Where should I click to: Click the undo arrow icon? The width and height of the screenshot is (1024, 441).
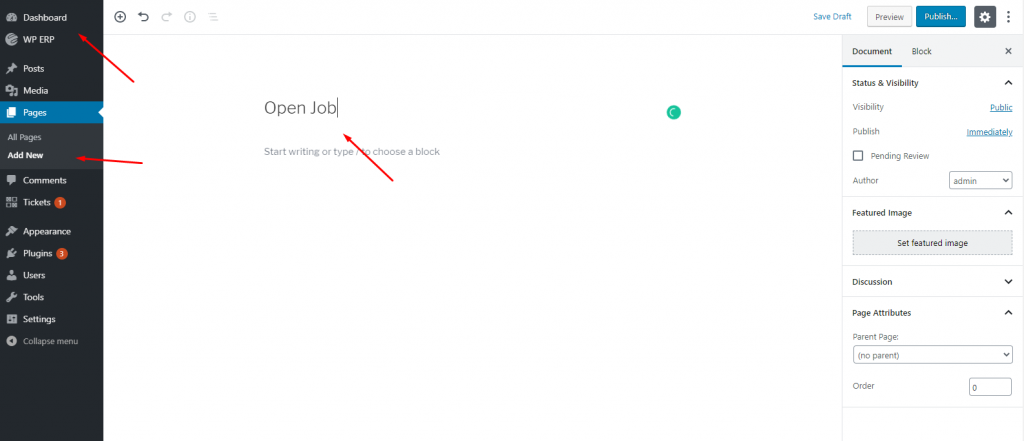click(x=144, y=17)
